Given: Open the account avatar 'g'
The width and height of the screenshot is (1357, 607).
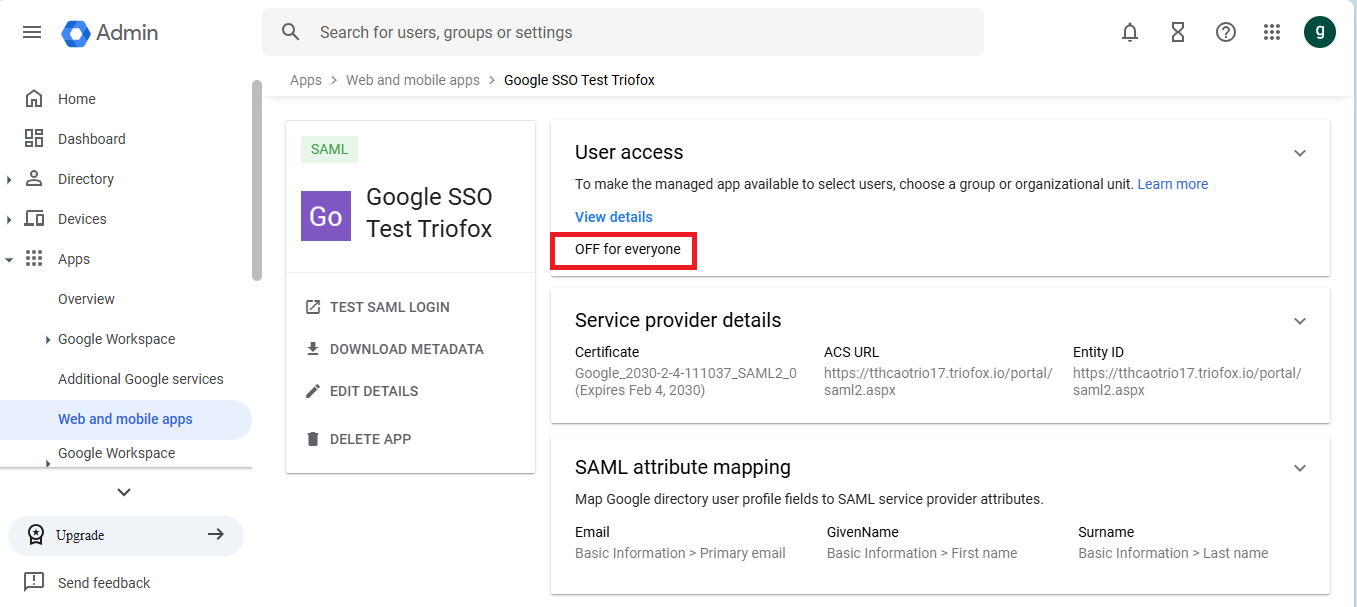Looking at the screenshot, I should (1320, 32).
